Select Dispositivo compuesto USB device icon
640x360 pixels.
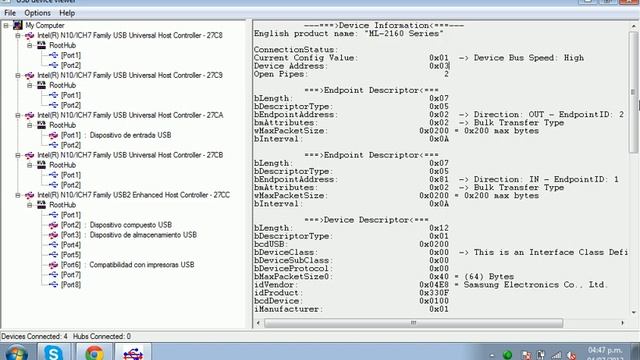coord(53,225)
